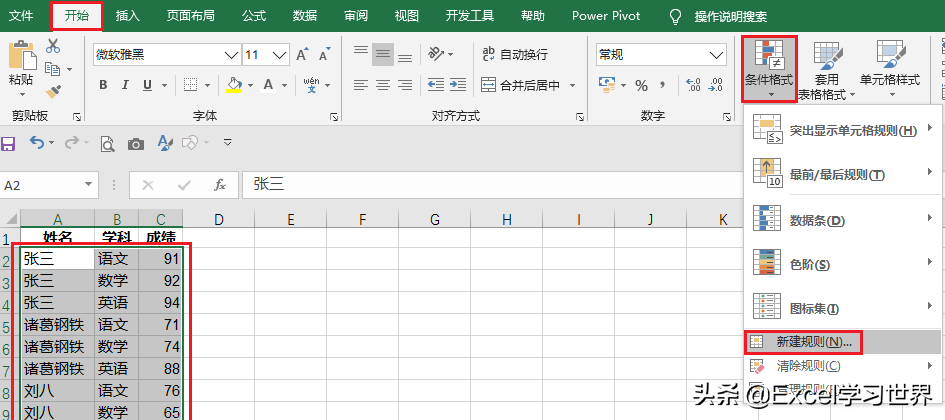Viewport: 945px width, 420px height.
Task: Select the Format Painter brush icon
Action: (x=53, y=92)
